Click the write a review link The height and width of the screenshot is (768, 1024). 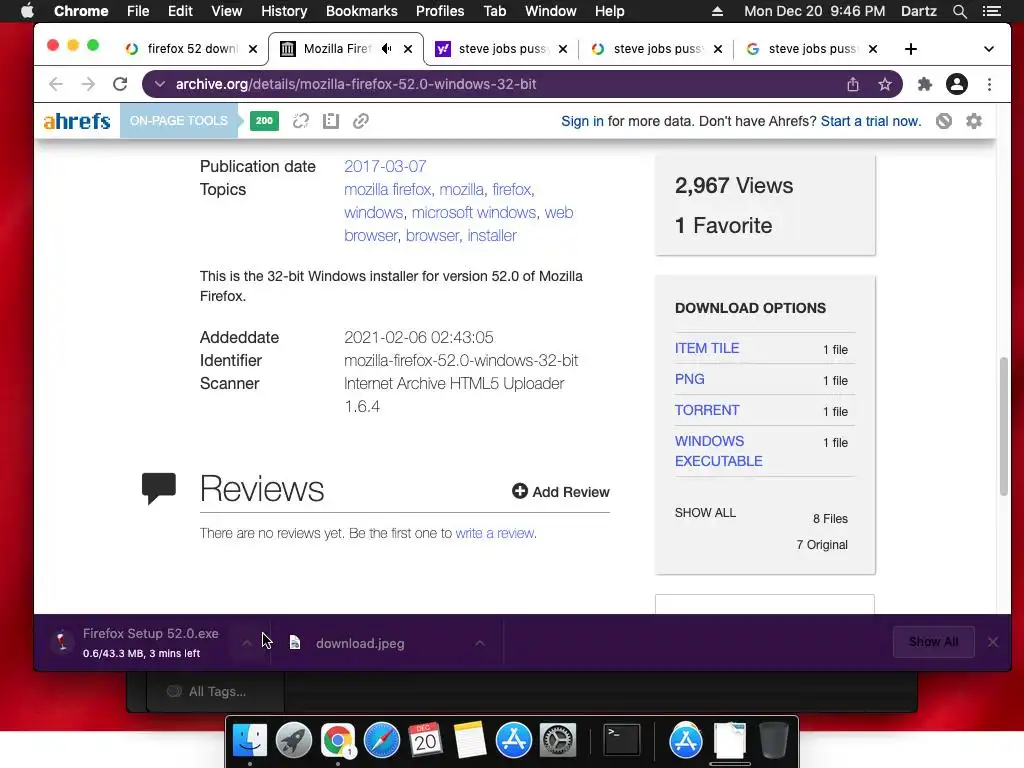494,533
